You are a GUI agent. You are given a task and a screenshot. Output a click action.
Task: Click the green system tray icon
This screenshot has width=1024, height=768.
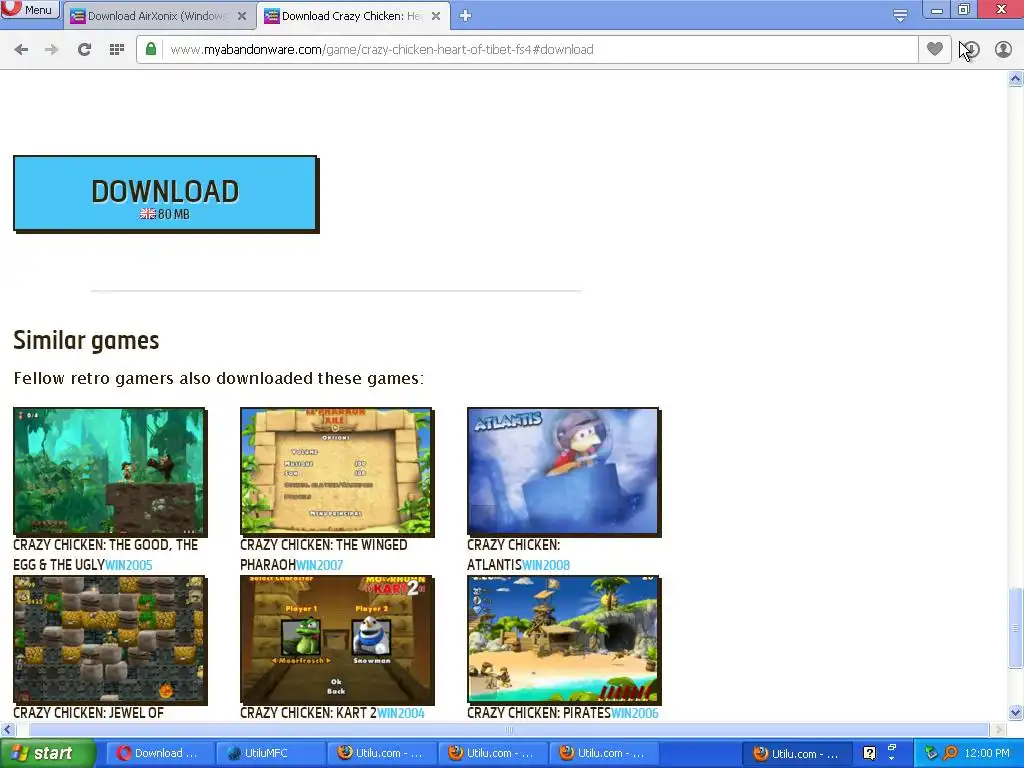931,754
